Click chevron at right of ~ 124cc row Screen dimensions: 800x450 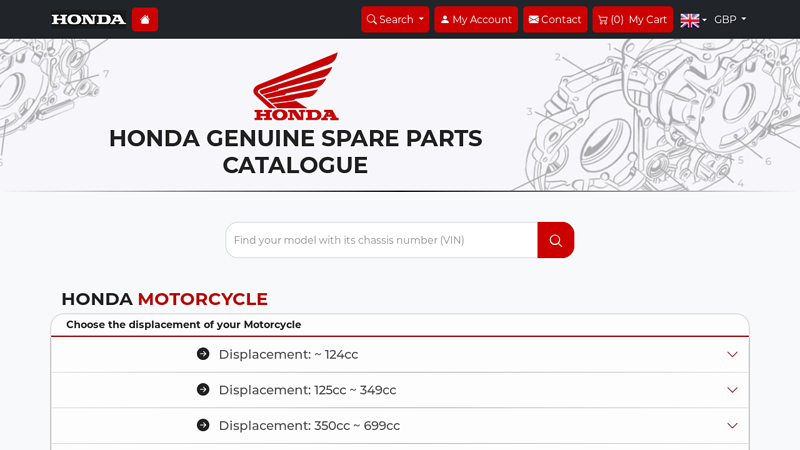pyautogui.click(x=732, y=355)
